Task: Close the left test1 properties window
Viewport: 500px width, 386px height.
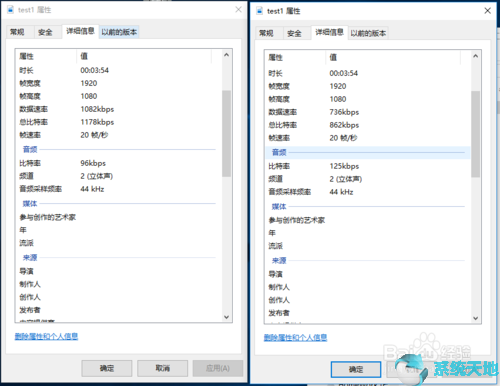Action: click(238, 10)
